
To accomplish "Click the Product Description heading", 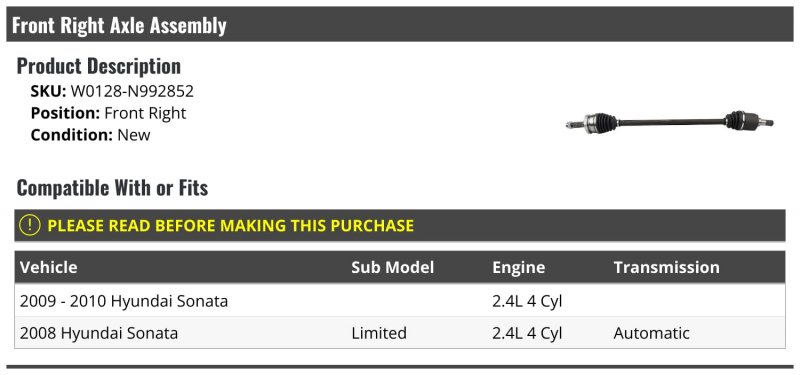I will [x=98, y=66].
